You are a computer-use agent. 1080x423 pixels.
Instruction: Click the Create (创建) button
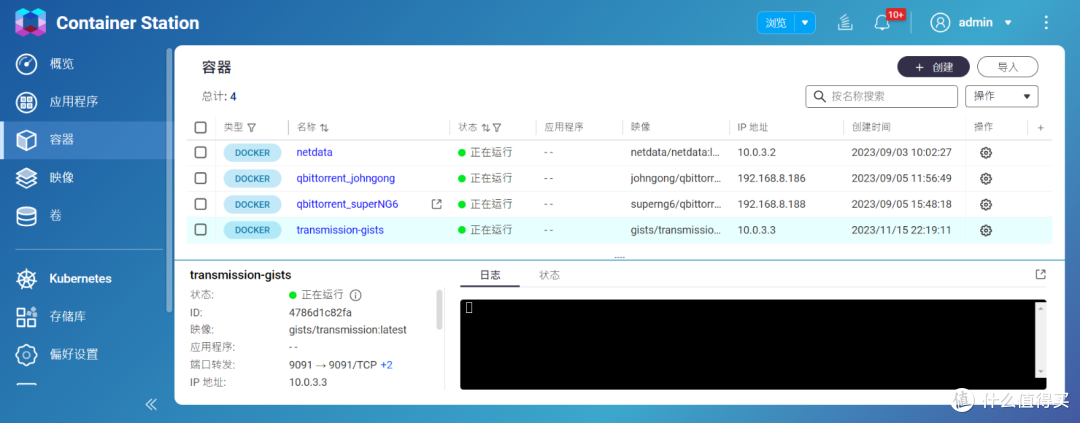[x=933, y=67]
